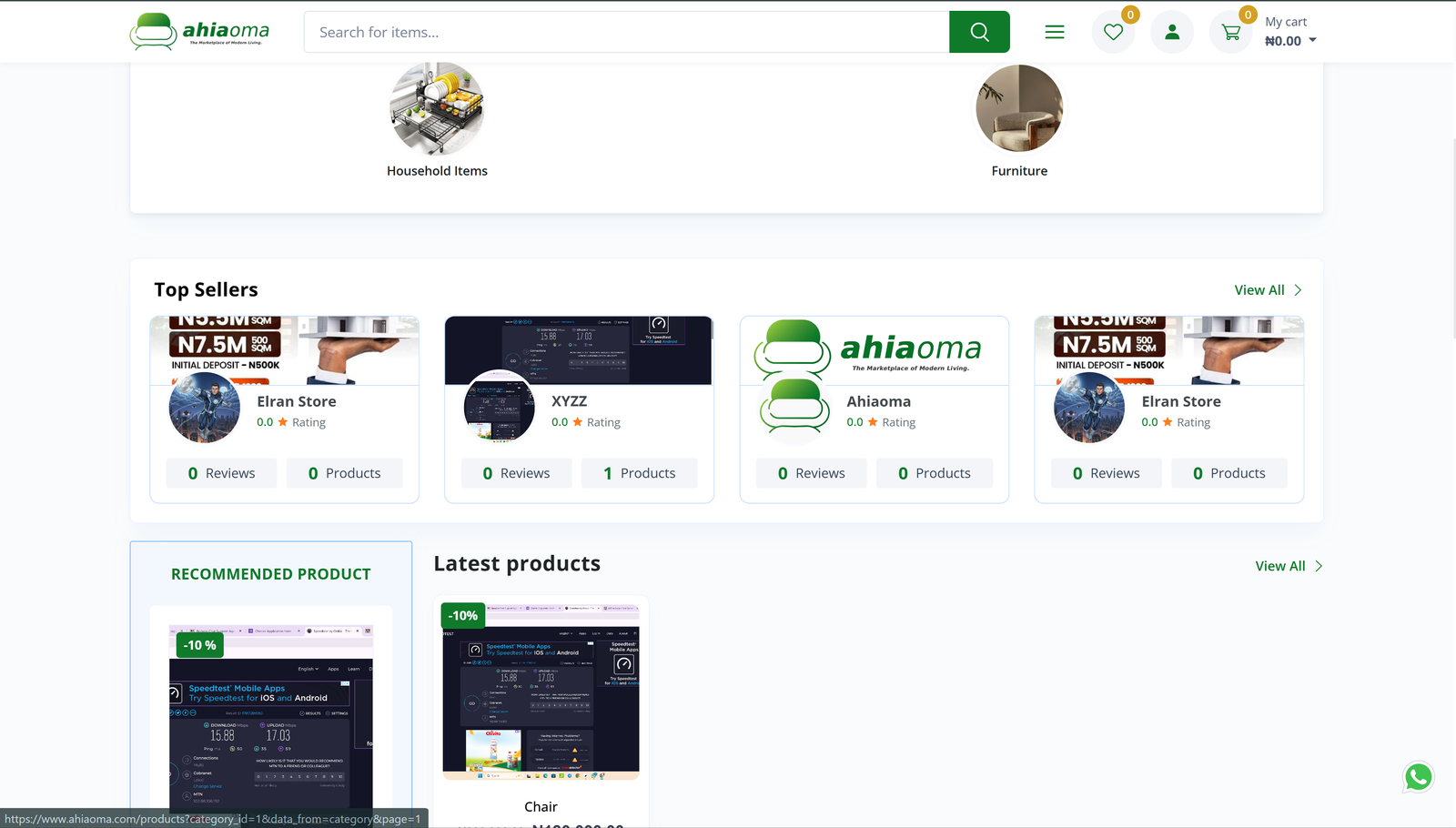Screen dimensions: 1456x828
Task: Click the Ahiaoma 0 Products button
Action: [x=935, y=473]
